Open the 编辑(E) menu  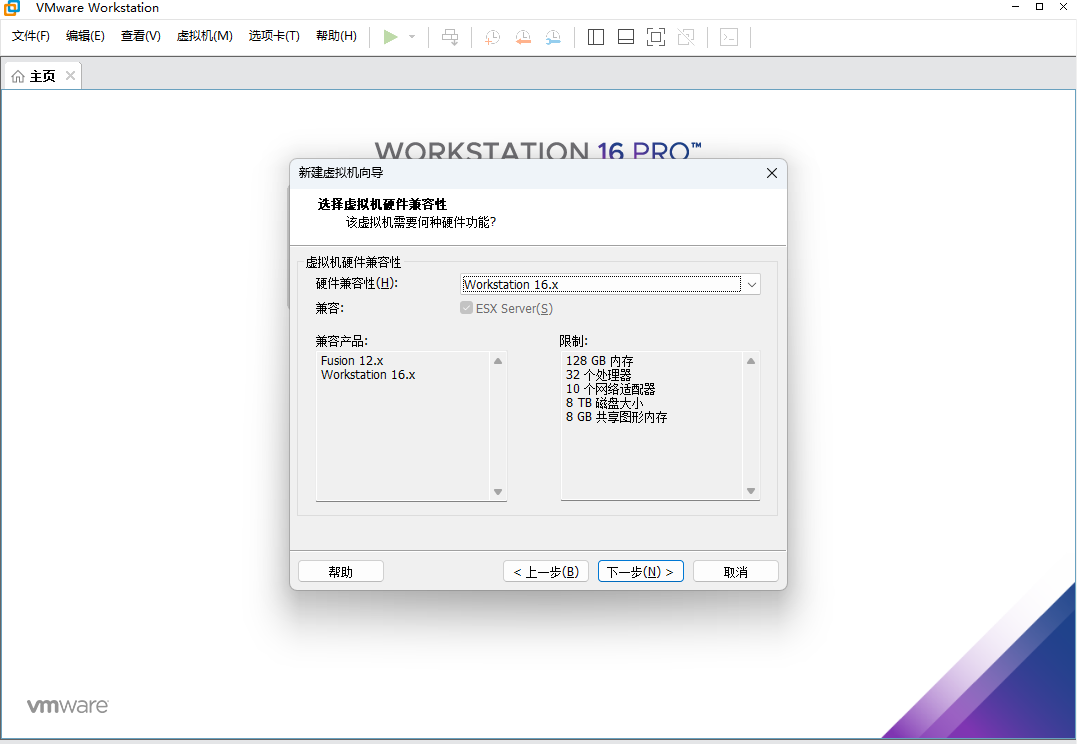85,36
